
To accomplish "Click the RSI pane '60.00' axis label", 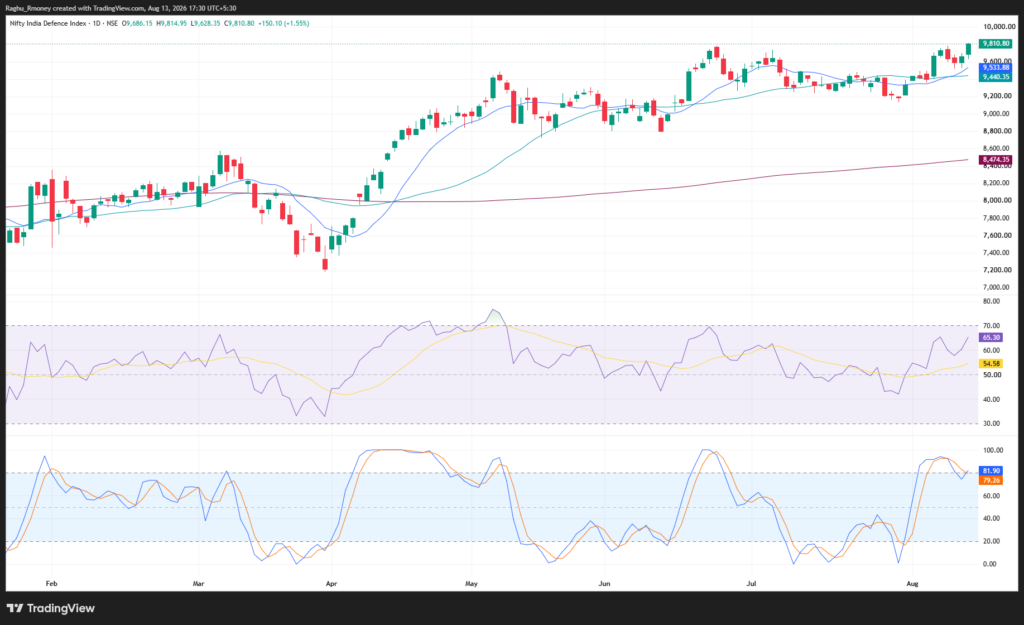I will [991, 351].
